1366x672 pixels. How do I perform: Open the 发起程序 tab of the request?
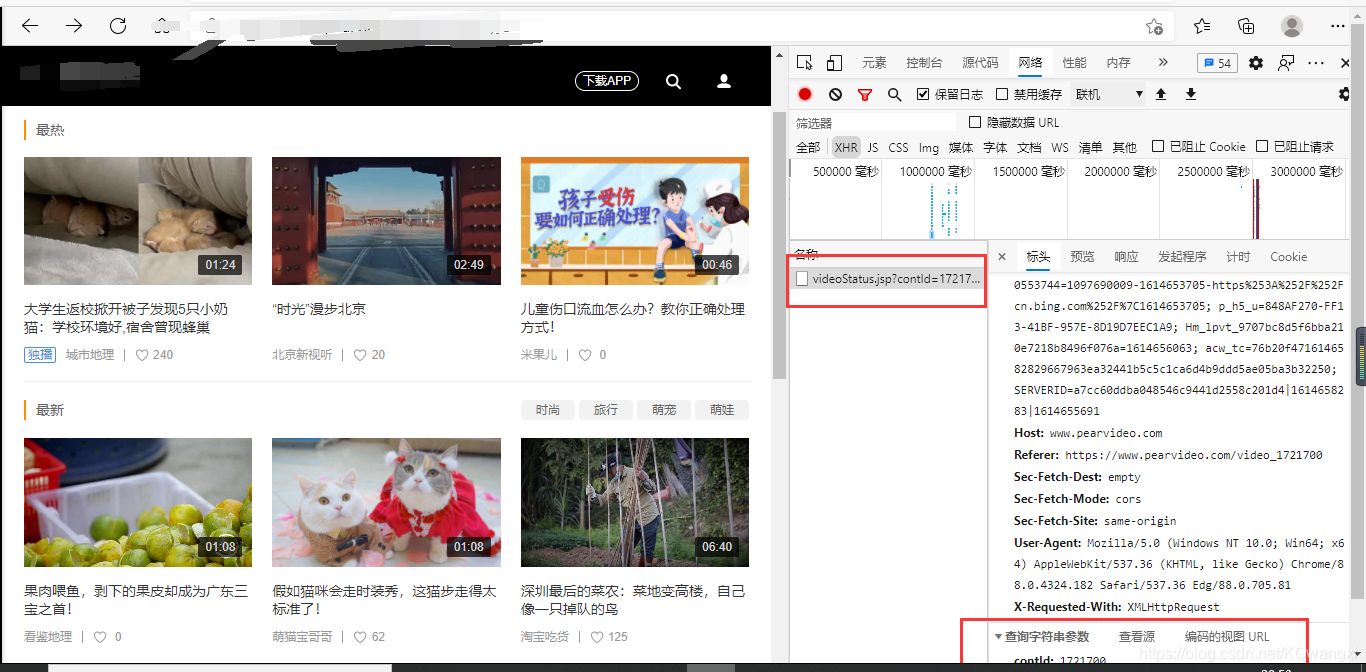coord(1182,257)
